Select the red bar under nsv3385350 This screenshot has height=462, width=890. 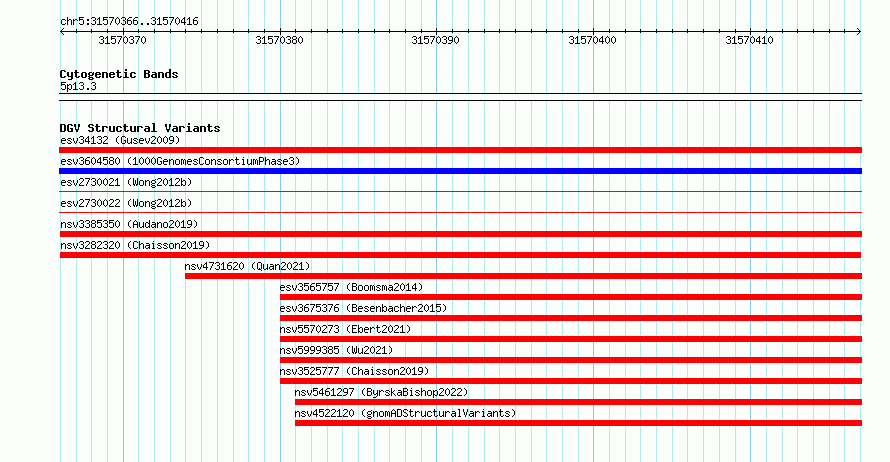click(460, 234)
